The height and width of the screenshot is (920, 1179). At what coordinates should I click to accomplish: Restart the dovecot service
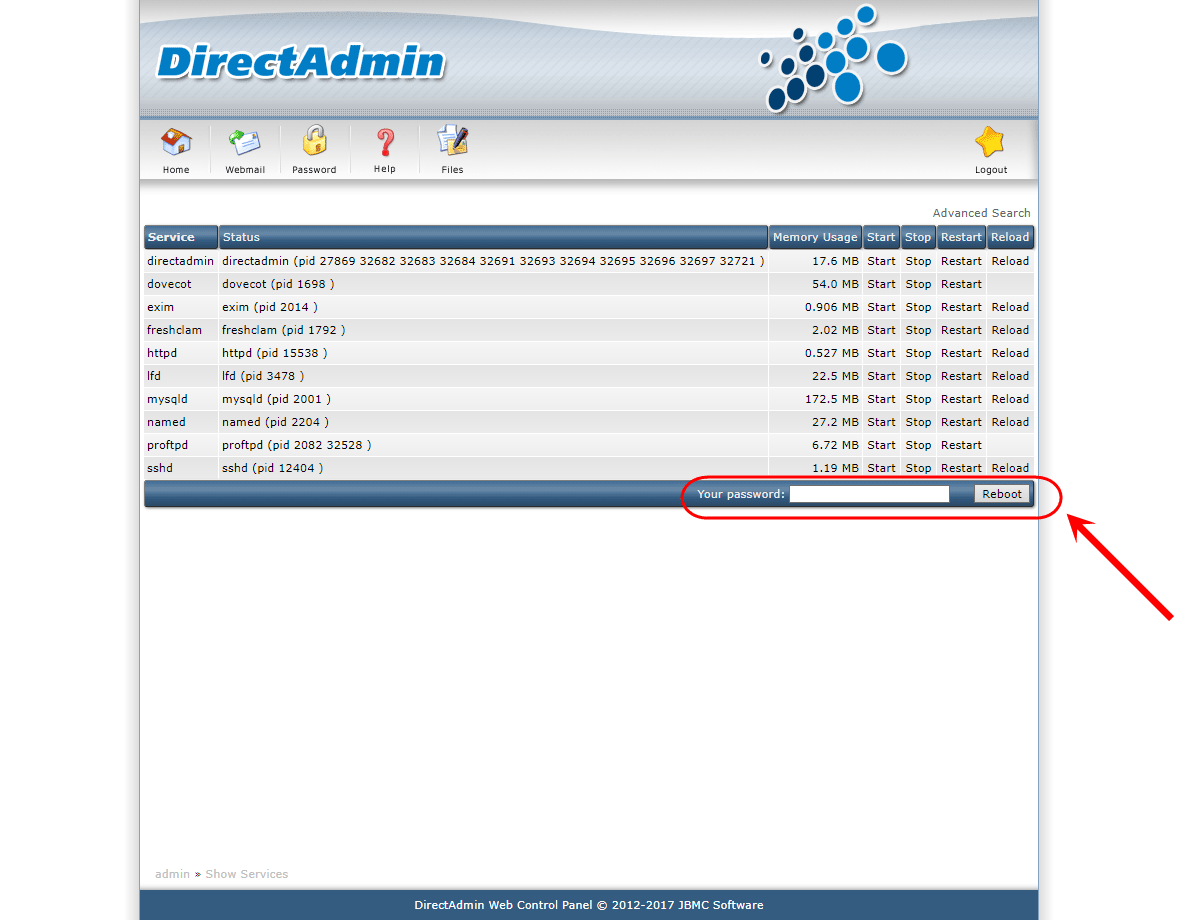point(961,284)
